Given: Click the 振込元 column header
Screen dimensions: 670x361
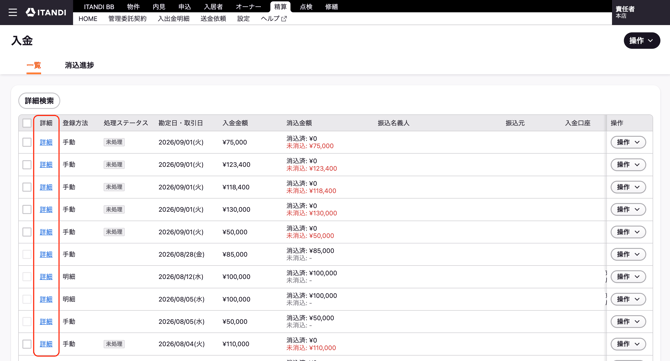Looking at the screenshot, I should pos(515,123).
